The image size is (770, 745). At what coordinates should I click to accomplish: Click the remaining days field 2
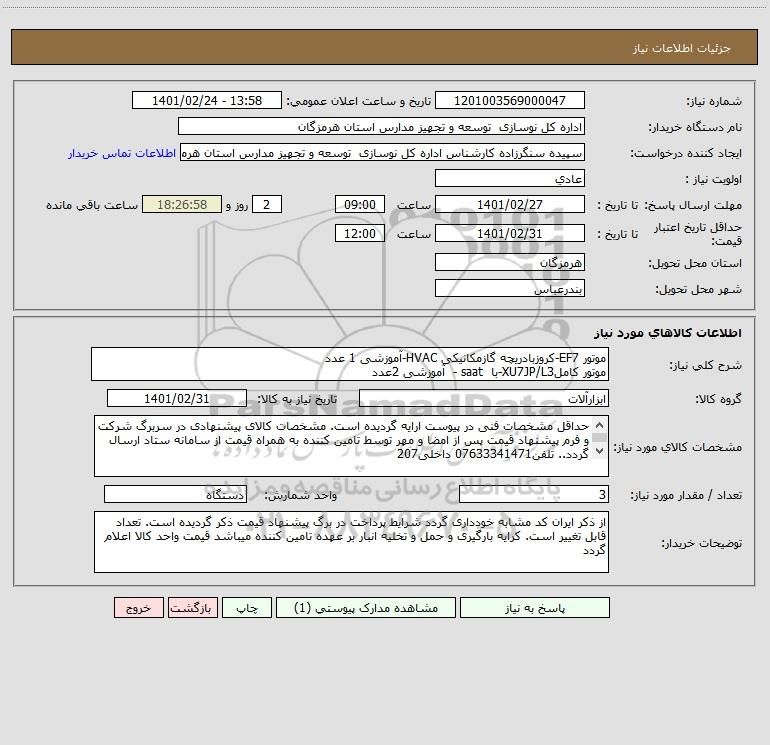pyautogui.click(x=267, y=204)
